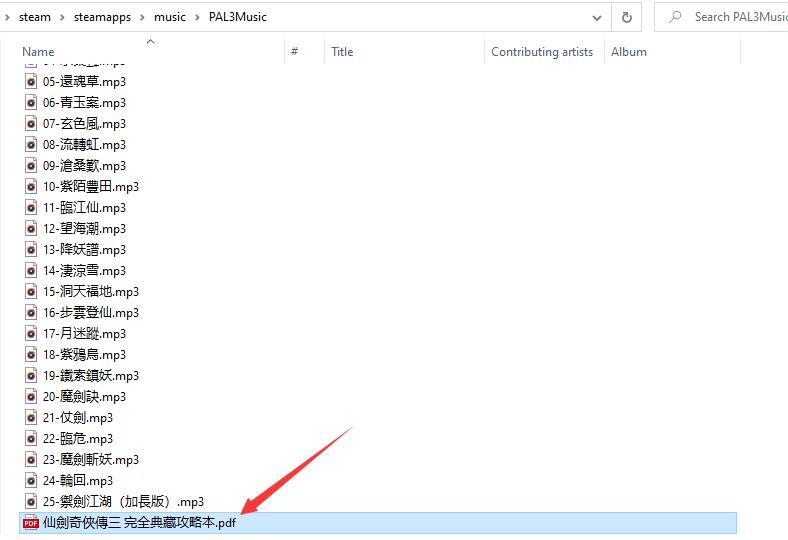Screen dimensions: 788x540
Task: Click mp3 icon of 15-洞天福地.mp3
Action: (x=31, y=291)
